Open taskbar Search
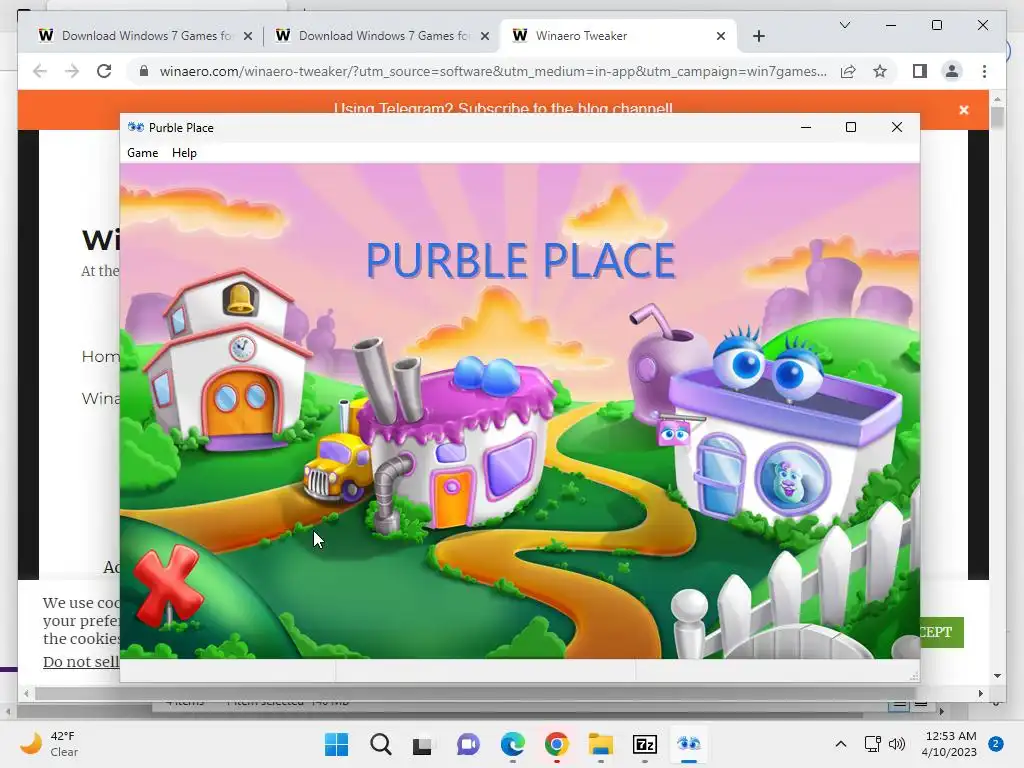 click(381, 744)
